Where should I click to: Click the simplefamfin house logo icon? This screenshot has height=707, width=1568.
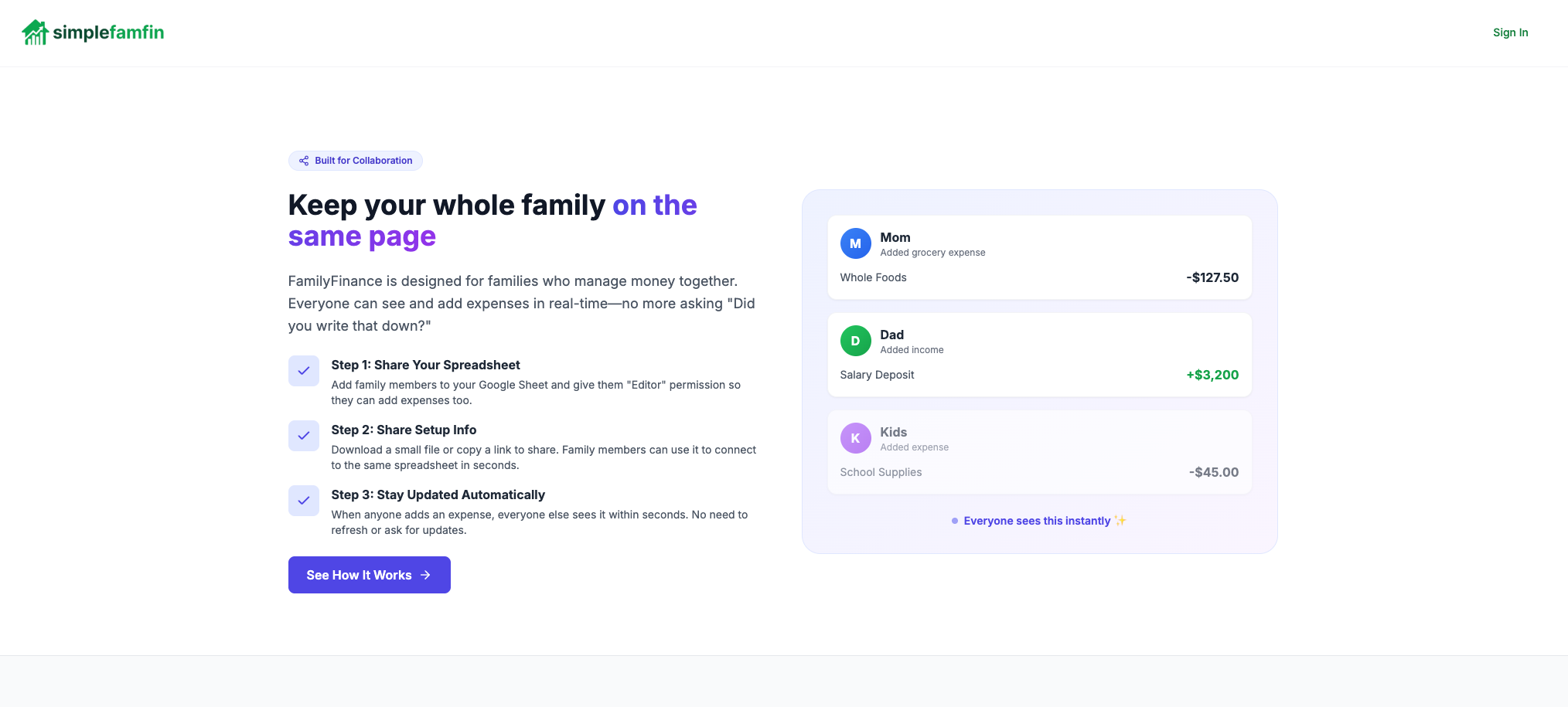click(34, 32)
